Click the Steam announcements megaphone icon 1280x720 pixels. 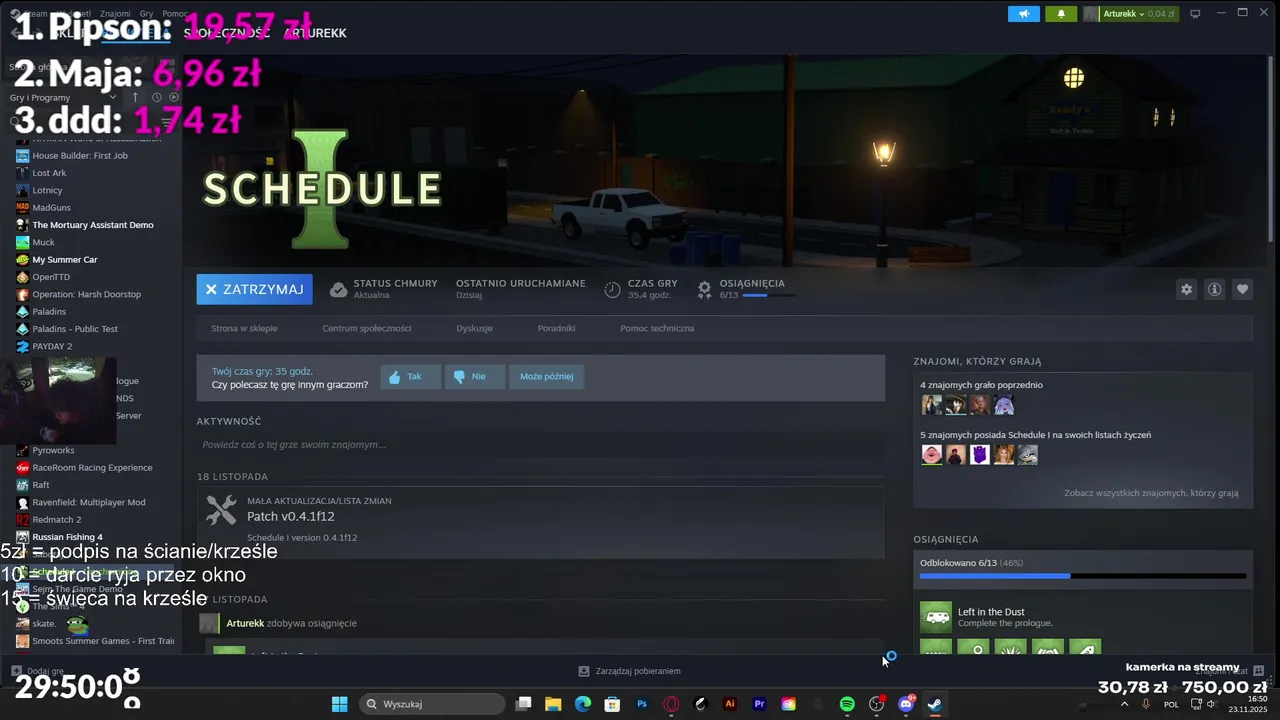click(1023, 13)
